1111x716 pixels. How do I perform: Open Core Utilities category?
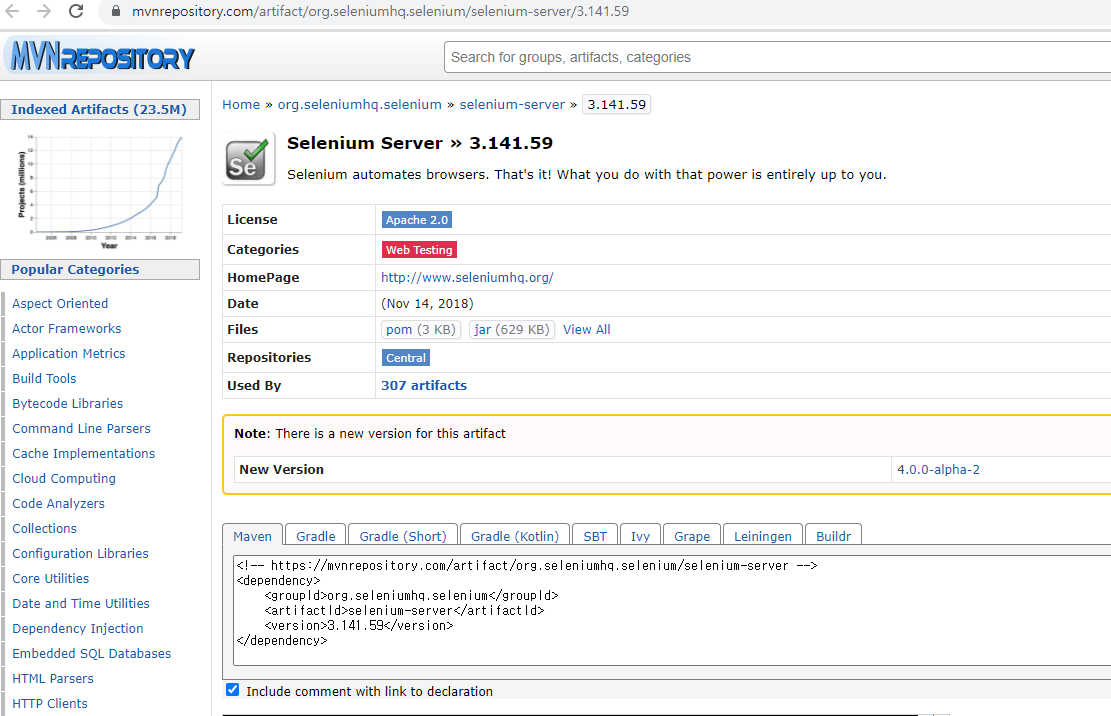50,579
